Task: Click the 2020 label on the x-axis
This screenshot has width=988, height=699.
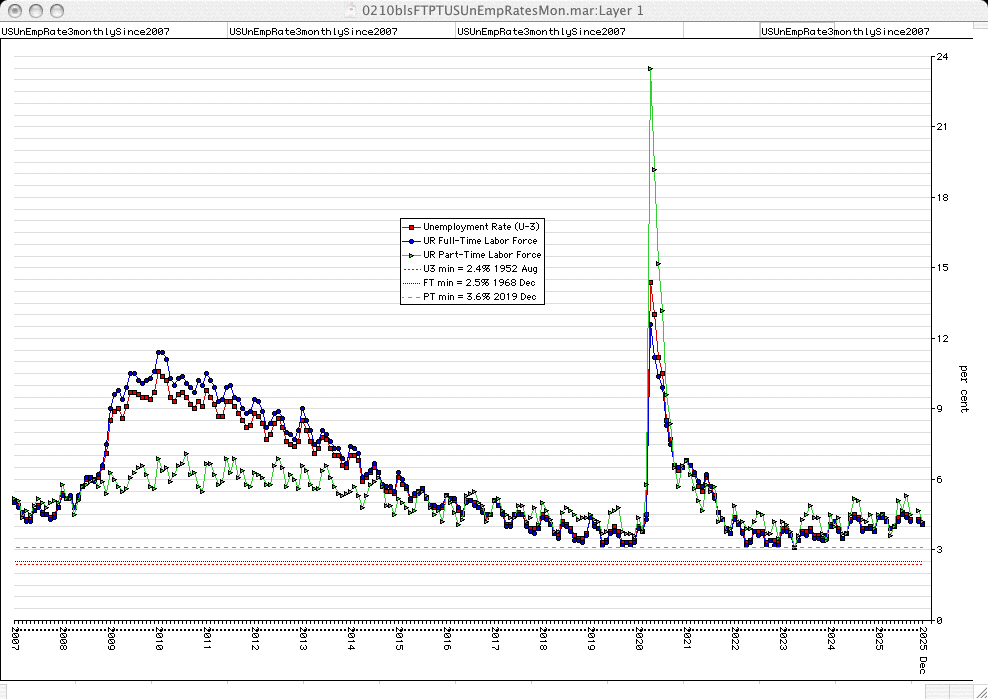Action: click(640, 639)
